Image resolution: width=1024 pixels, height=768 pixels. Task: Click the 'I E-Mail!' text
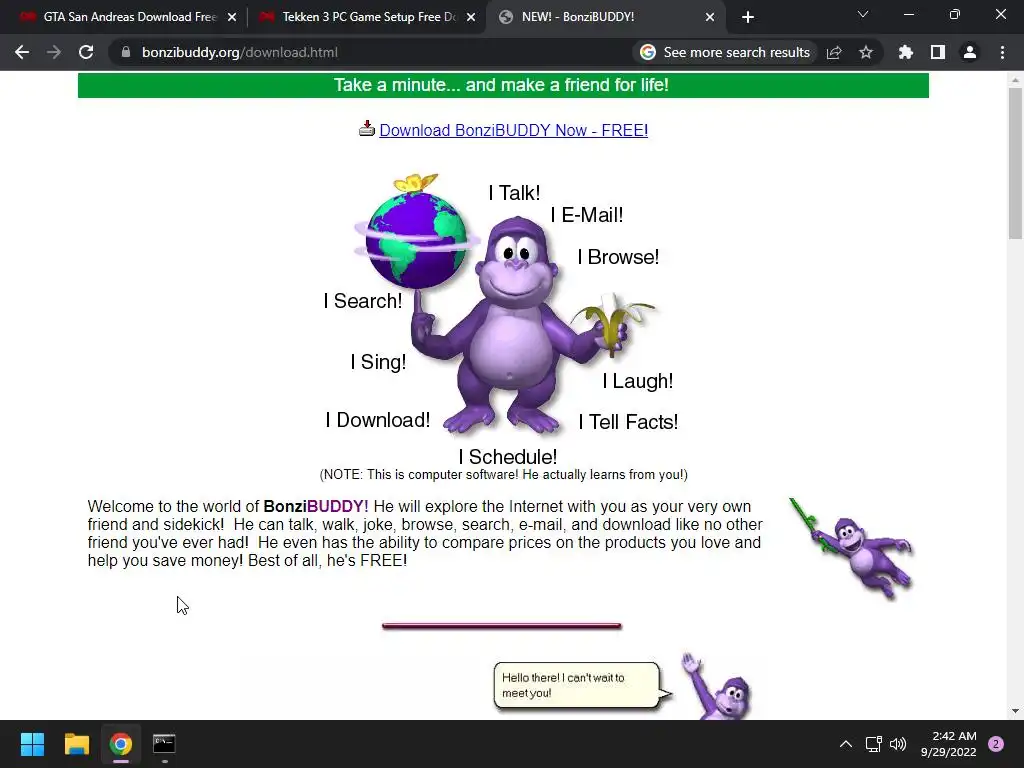click(x=586, y=215)
